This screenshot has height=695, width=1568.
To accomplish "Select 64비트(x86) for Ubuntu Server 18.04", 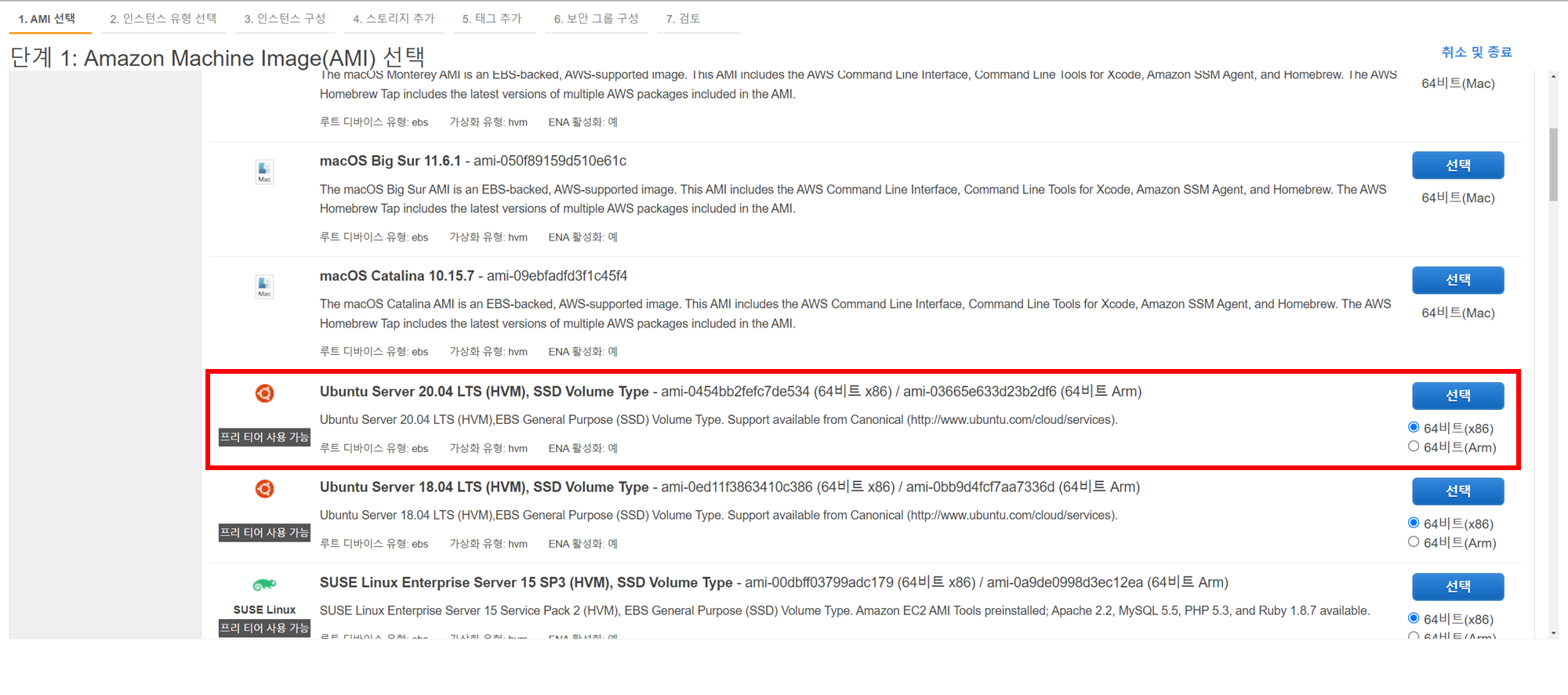I will [1414, 523].
